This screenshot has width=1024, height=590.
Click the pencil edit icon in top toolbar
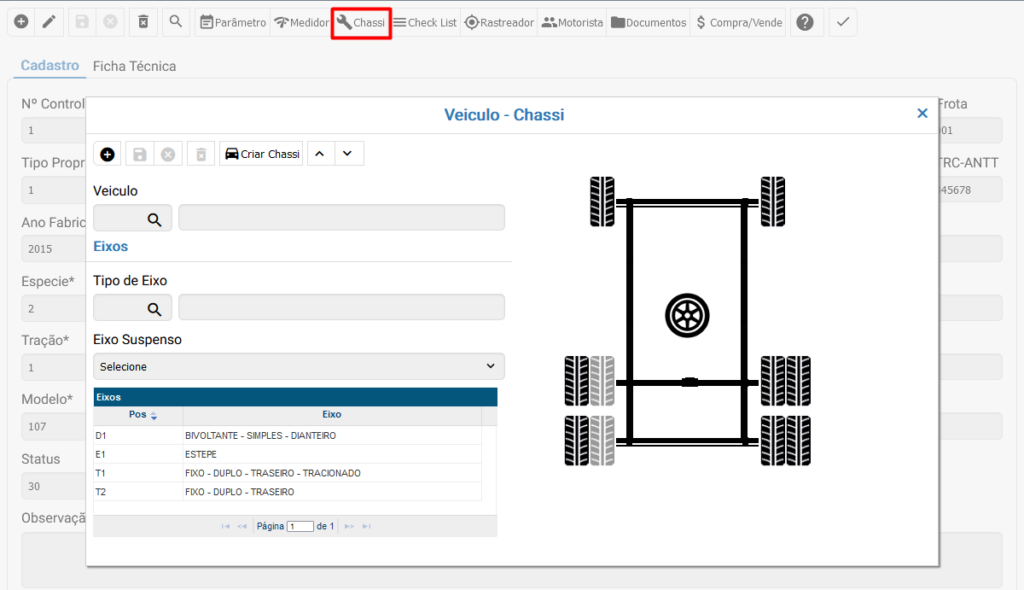click(49, 22)
